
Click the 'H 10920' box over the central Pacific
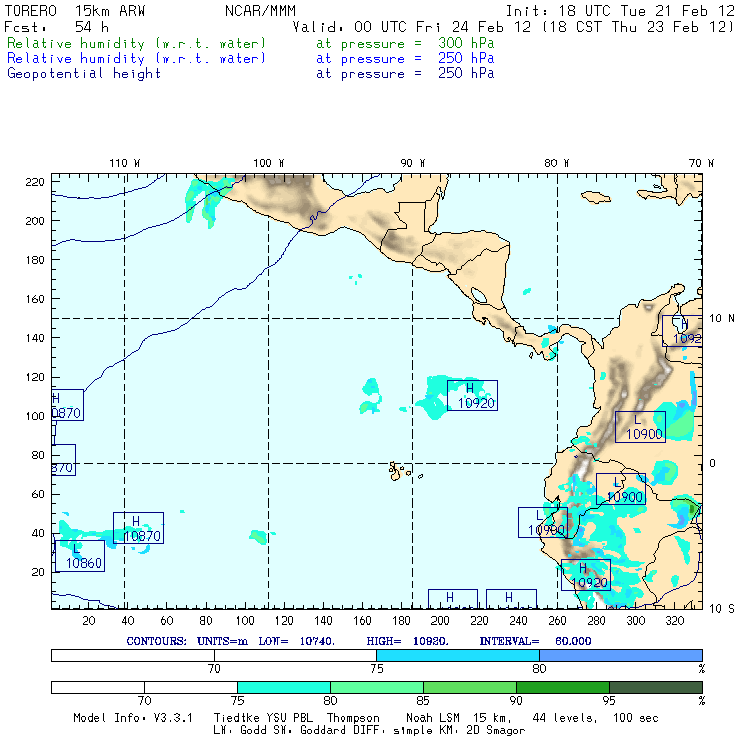pyautogui.click(x=472, y=395)
